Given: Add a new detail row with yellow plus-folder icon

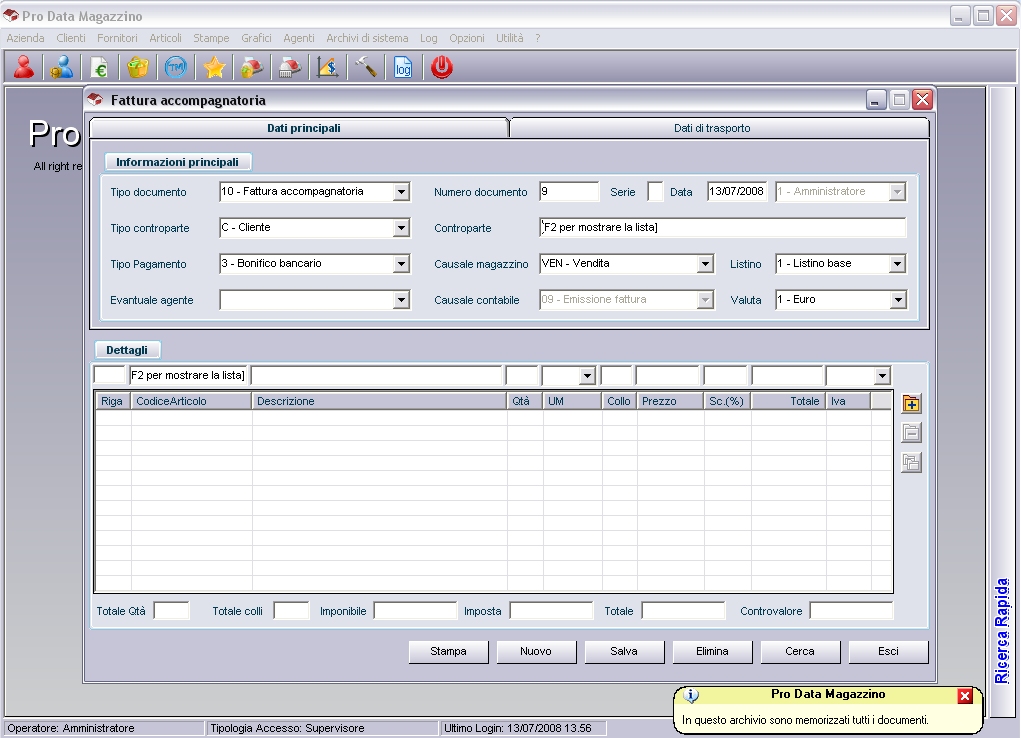Looking at the screenshot, I should click(x=911, y=402).
